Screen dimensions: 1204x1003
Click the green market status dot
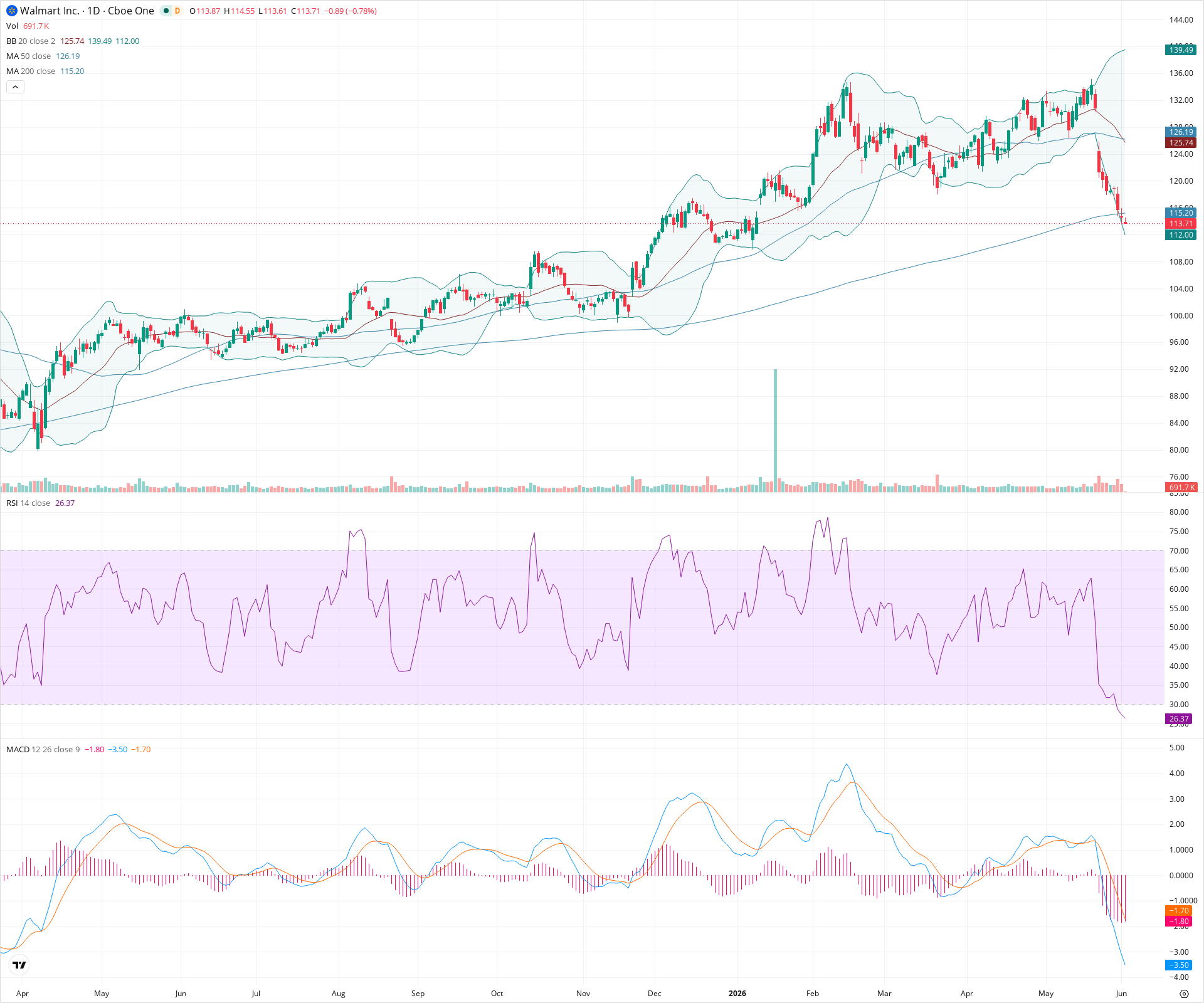pyautogui.click(x=166, y=11)
